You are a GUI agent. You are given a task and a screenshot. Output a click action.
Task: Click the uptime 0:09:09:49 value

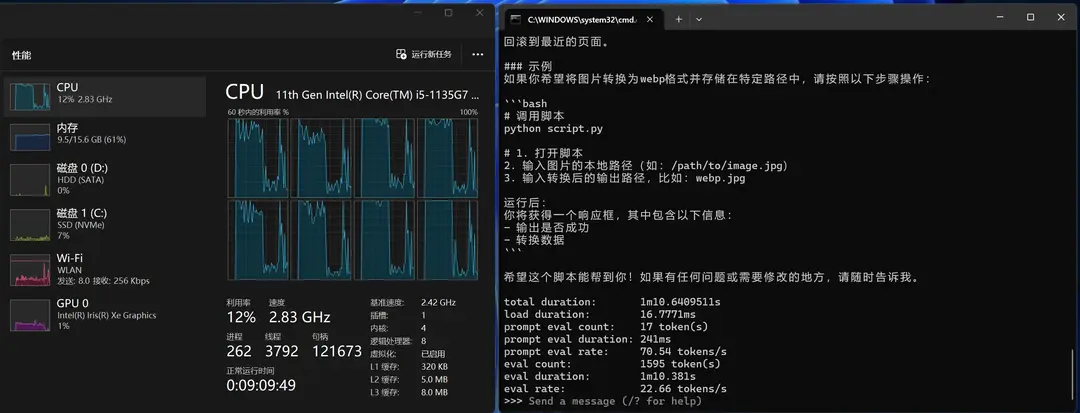click(261, 385)
